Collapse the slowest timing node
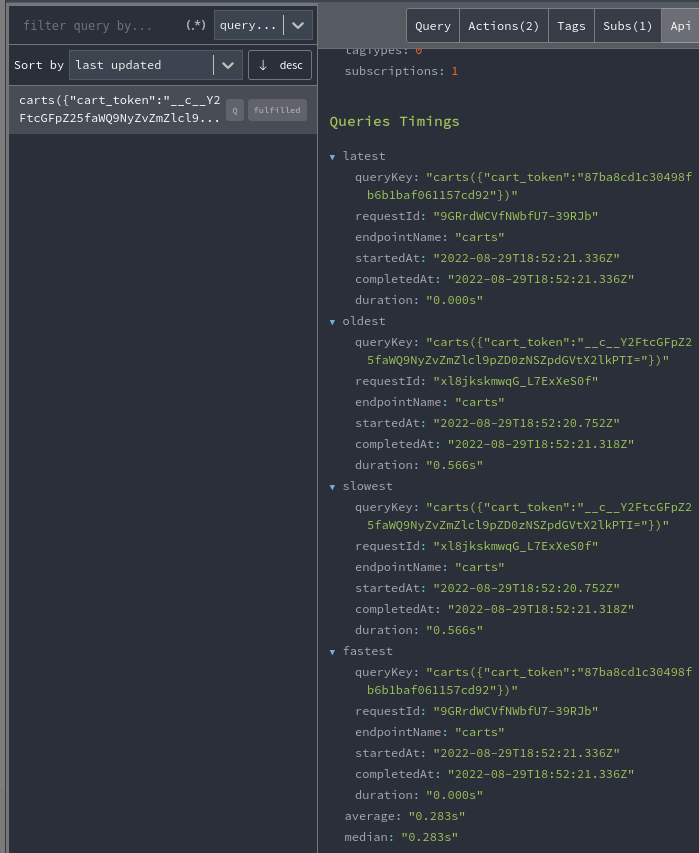The image size is (699, 853). pyautogui.click(x=332, y=487)
